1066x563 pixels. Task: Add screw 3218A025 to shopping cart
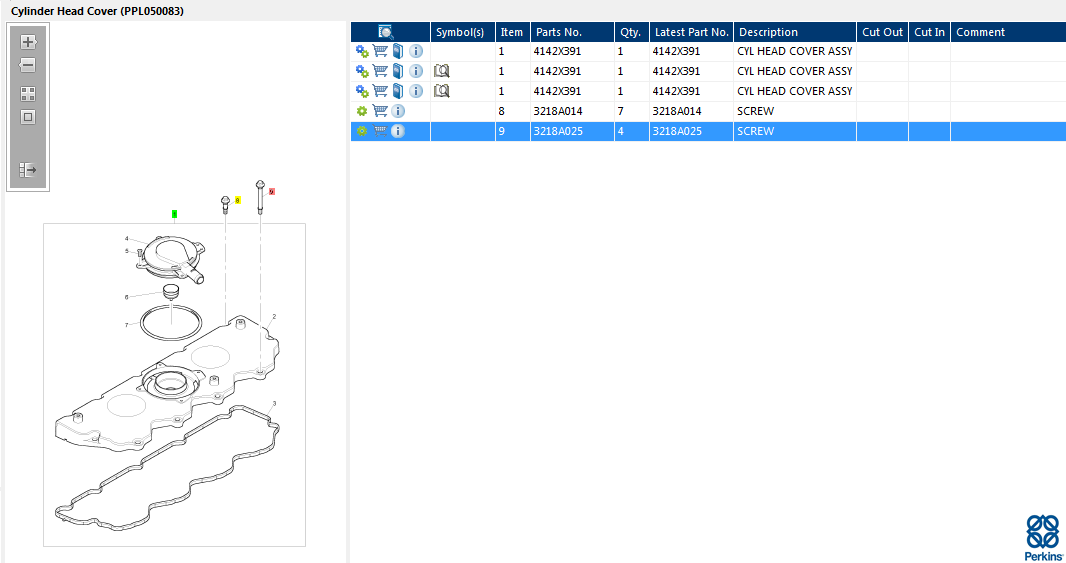pos(380,131)
